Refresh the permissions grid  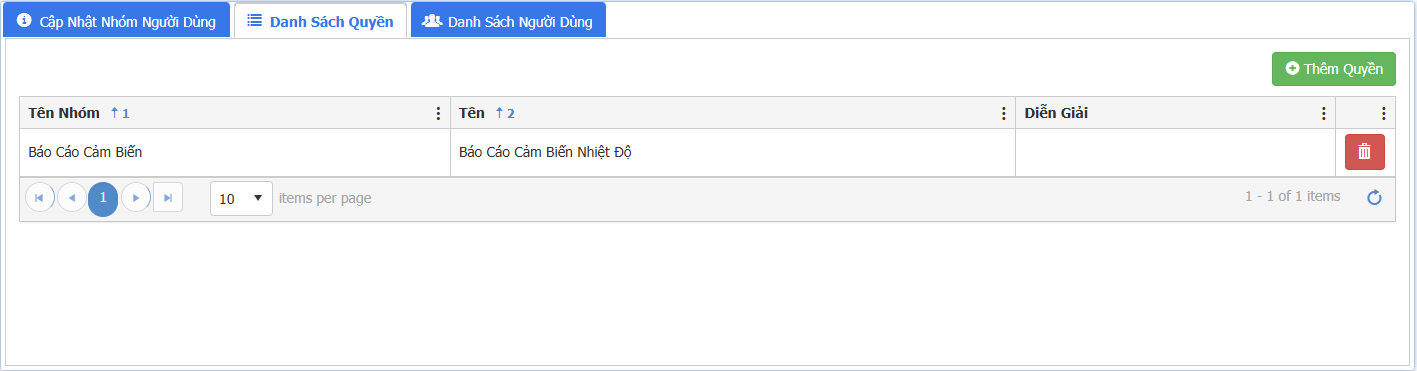(x=1374, y=198)
